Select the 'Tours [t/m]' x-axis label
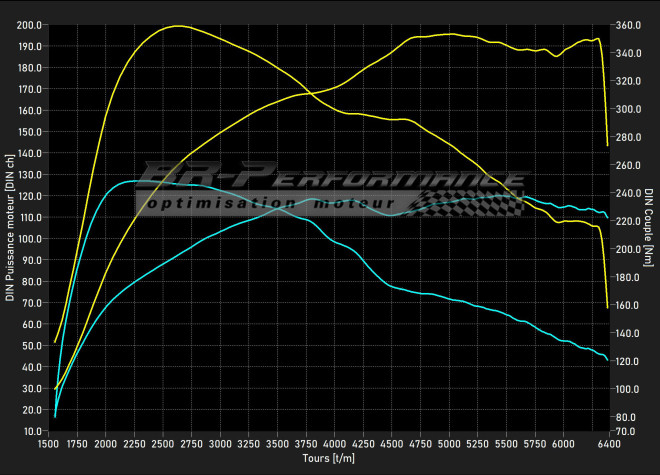The image size is (660, 475). pyautogui.click(x=329, y=457)
